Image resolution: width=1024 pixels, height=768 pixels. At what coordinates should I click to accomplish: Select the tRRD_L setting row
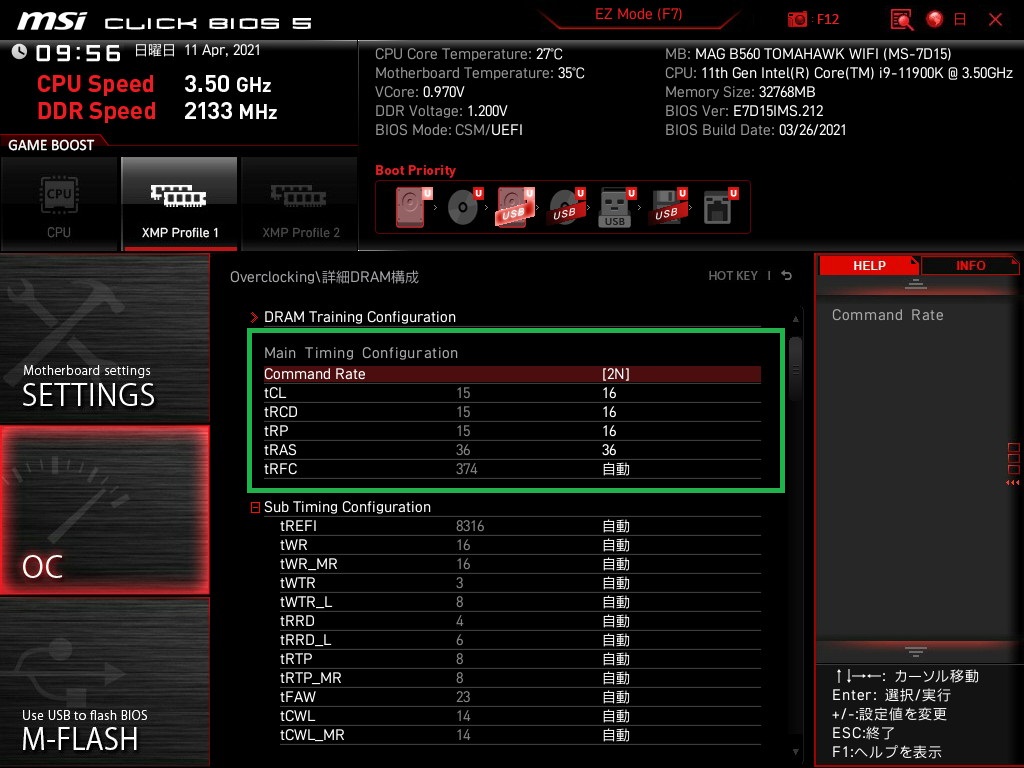click(x=520, y=640)
